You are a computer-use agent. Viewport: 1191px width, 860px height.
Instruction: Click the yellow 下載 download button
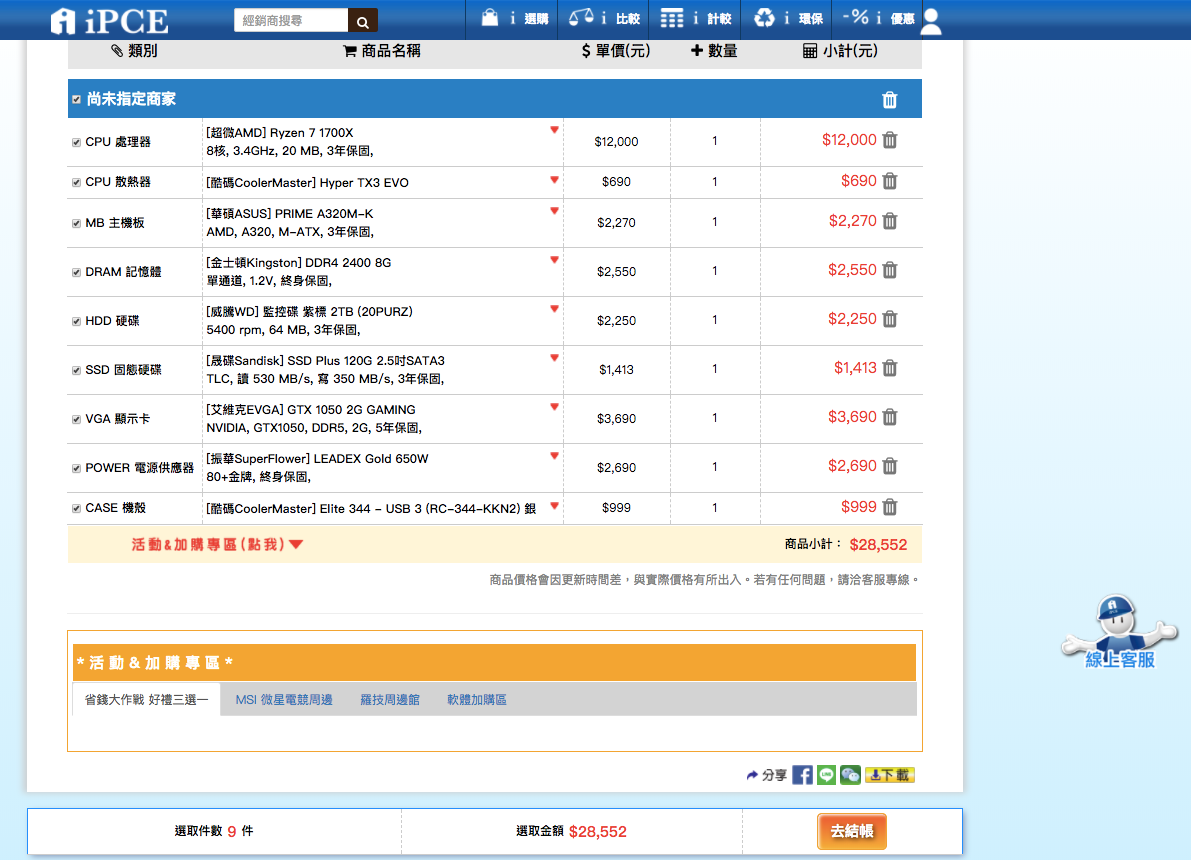(x=890, y=775)
